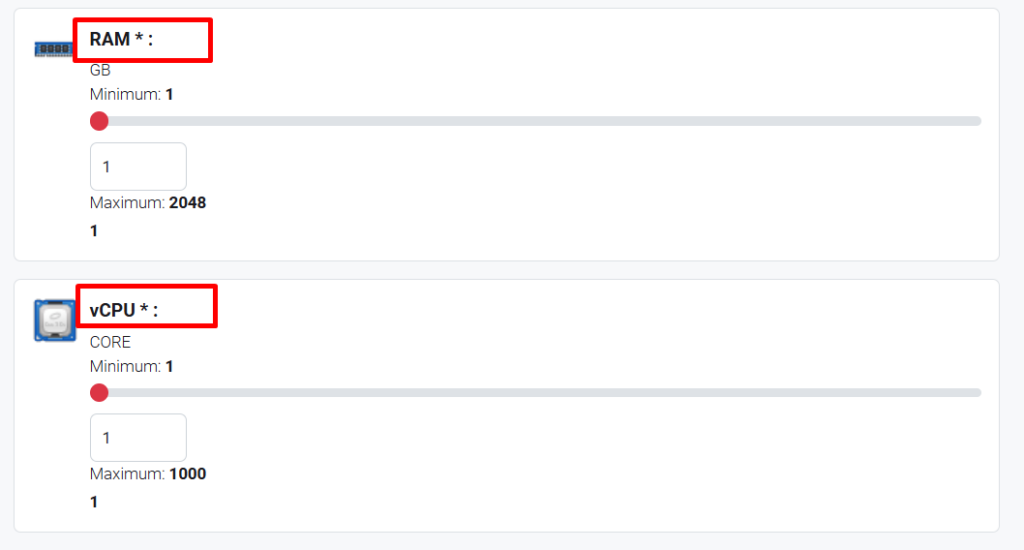Click the "Maximum: 1000" text

[148, 474]
